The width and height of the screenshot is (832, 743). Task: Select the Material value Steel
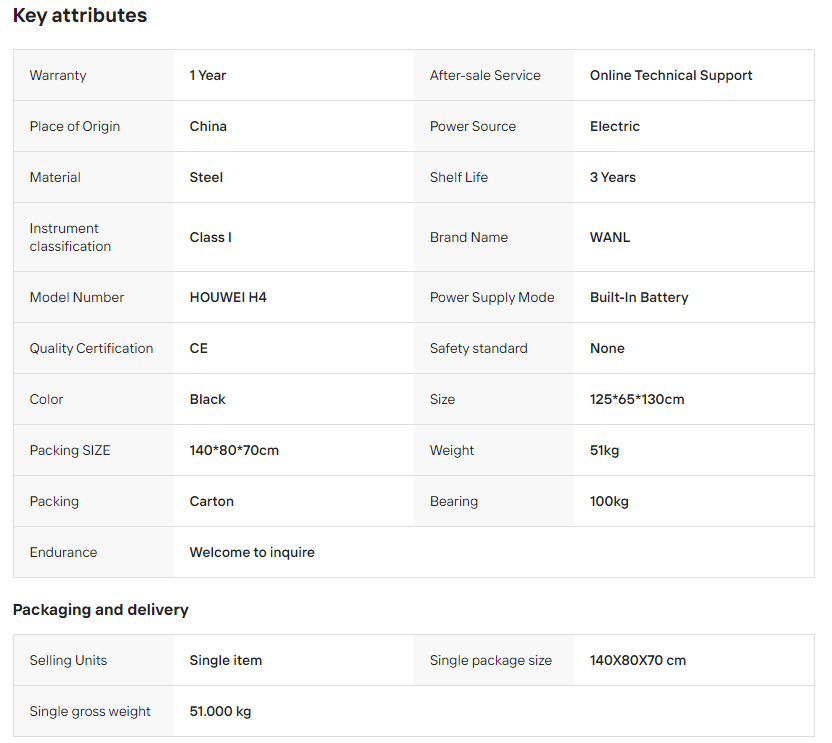coord(206,177)
